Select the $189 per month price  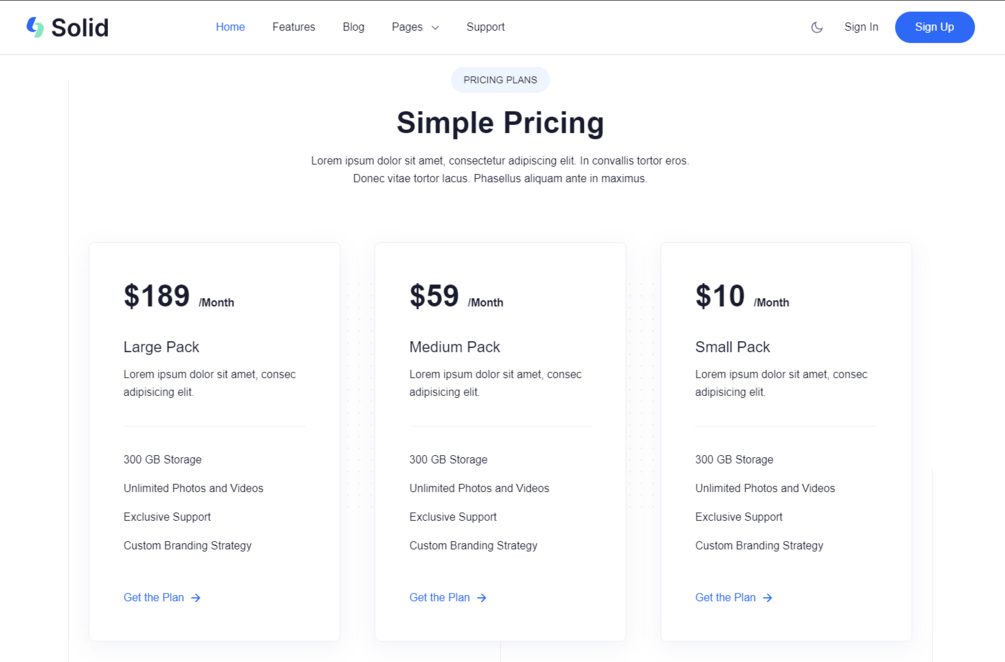pos(157,296)
